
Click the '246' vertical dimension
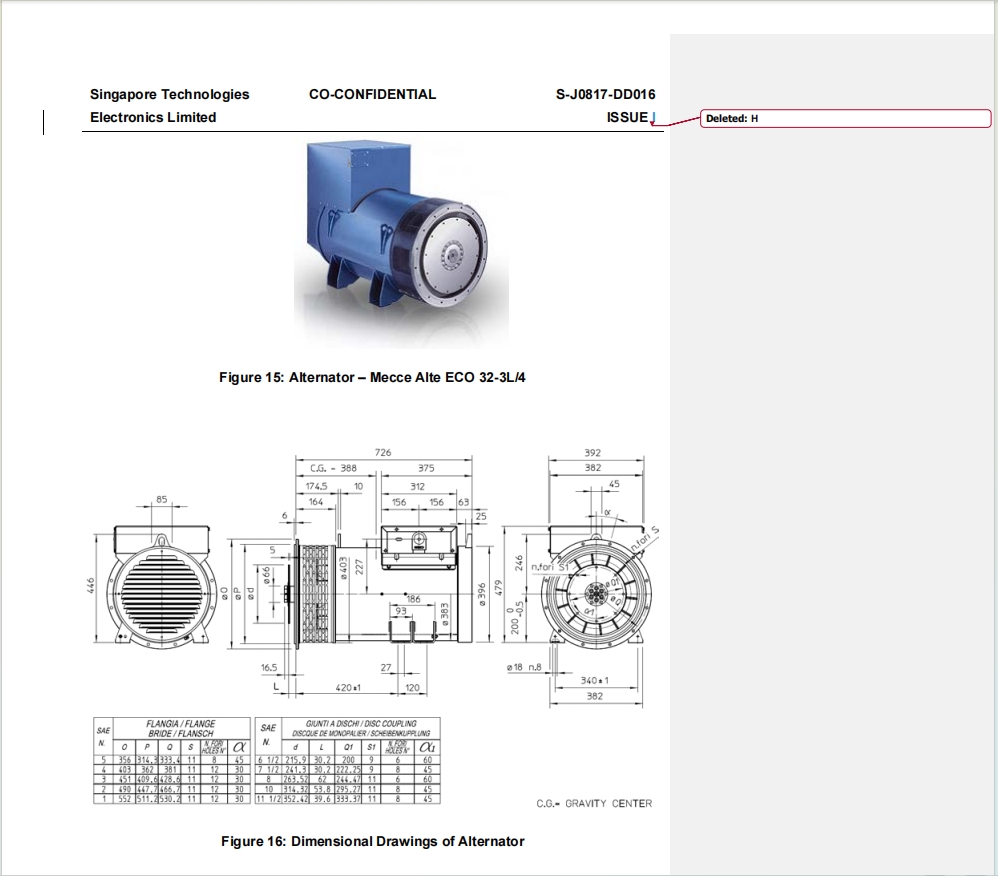tap(519, 563)
